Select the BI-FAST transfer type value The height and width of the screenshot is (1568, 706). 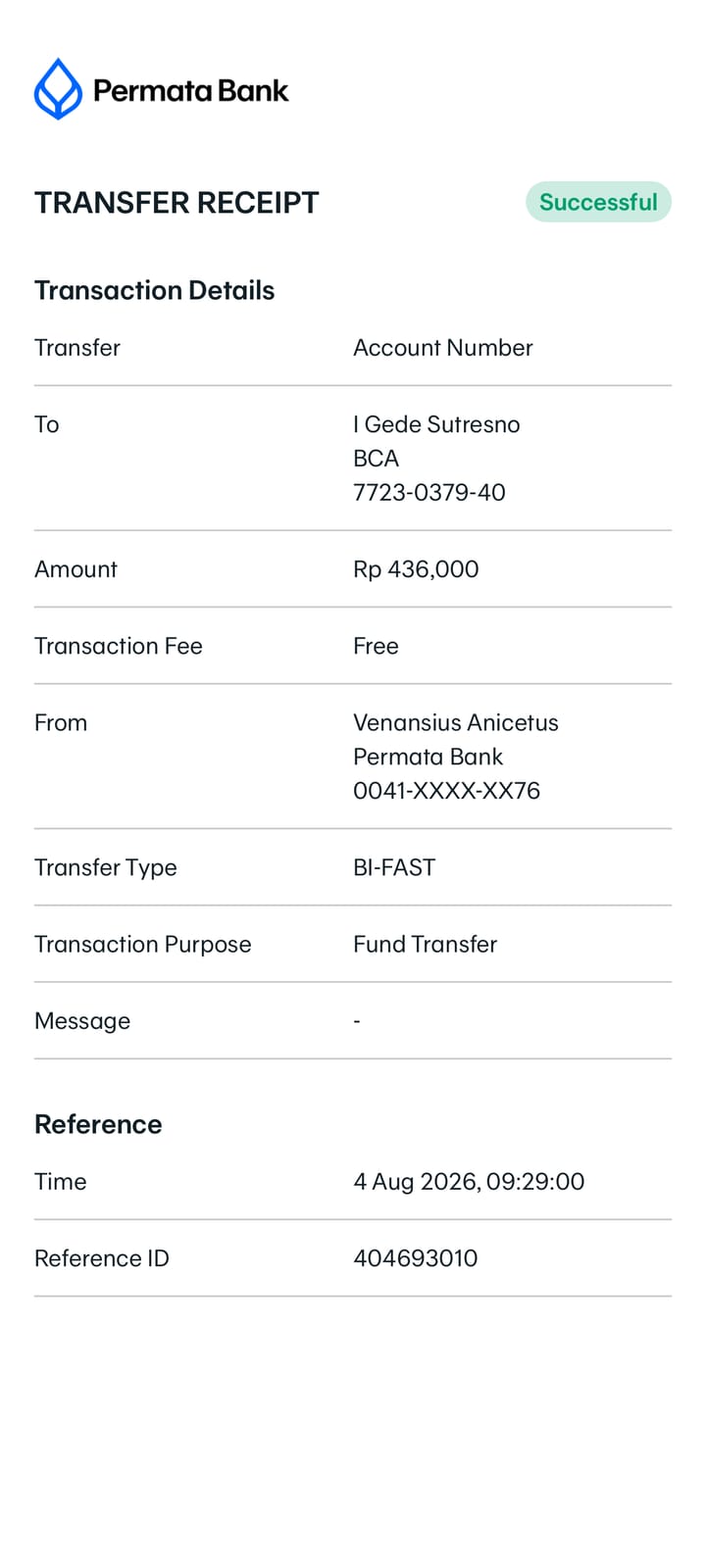point(394,867)
